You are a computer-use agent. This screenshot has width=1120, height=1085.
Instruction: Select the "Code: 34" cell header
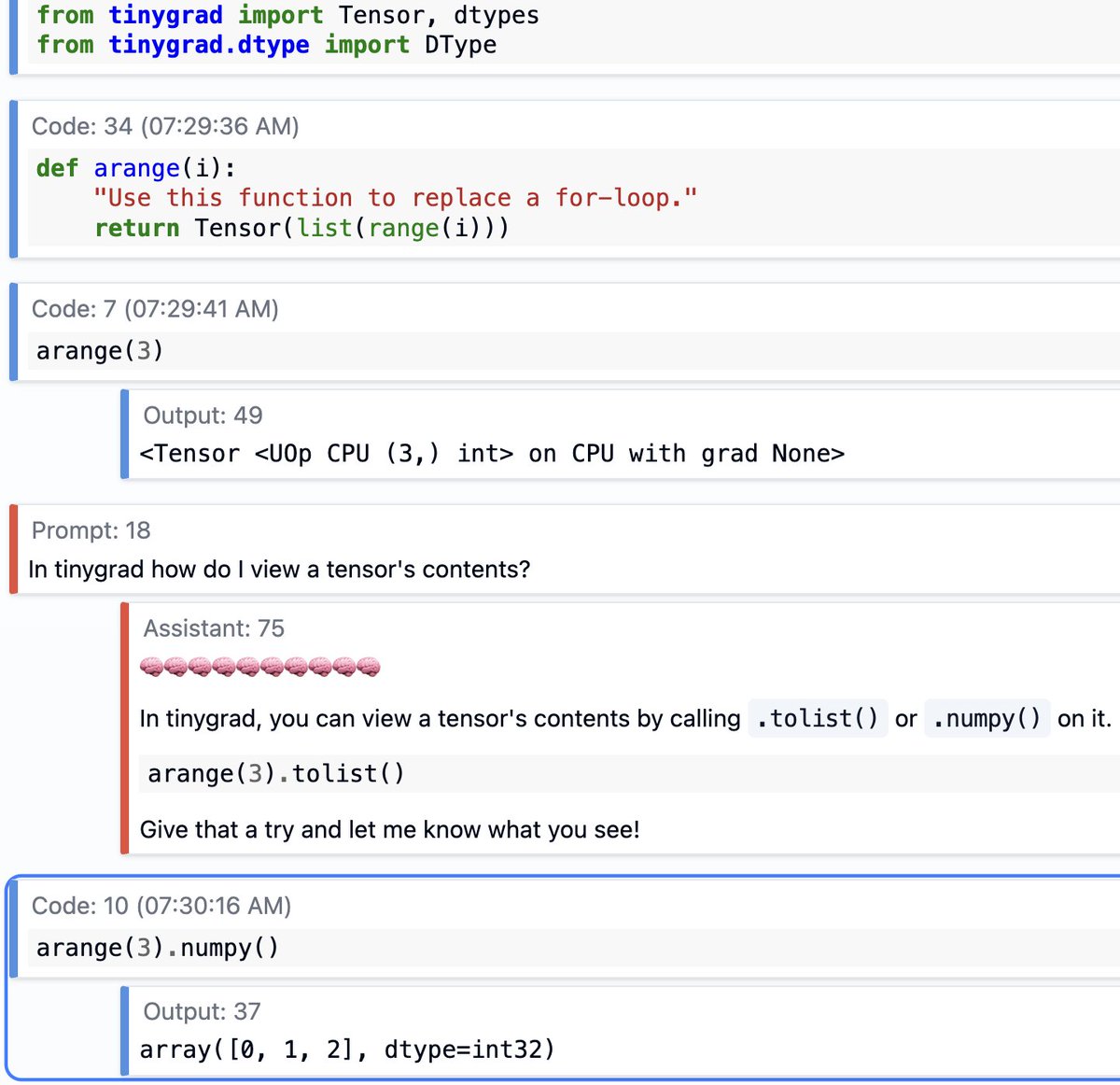click(x=165, y=126)
